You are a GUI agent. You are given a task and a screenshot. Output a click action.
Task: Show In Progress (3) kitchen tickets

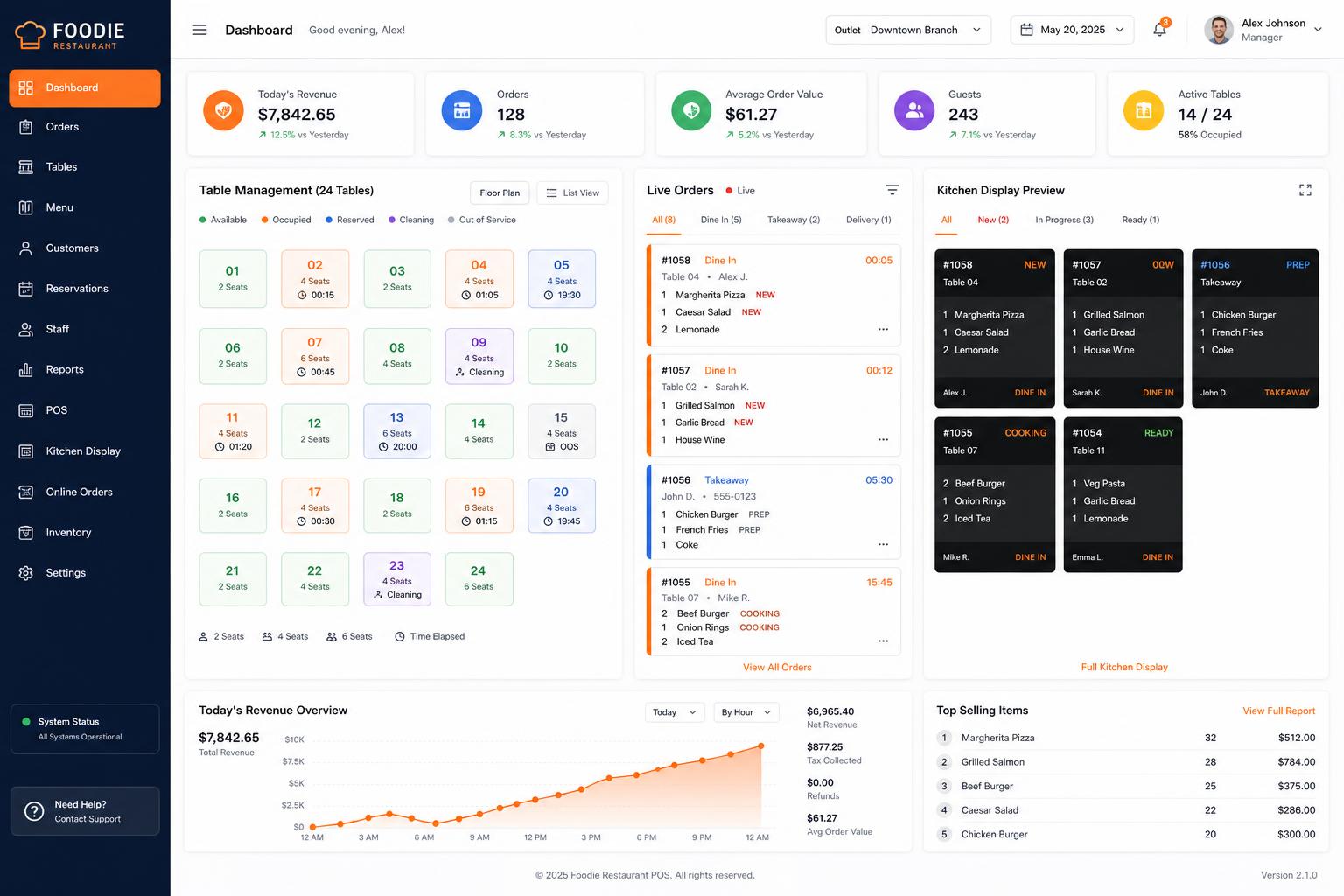[x=1064, y=220]
